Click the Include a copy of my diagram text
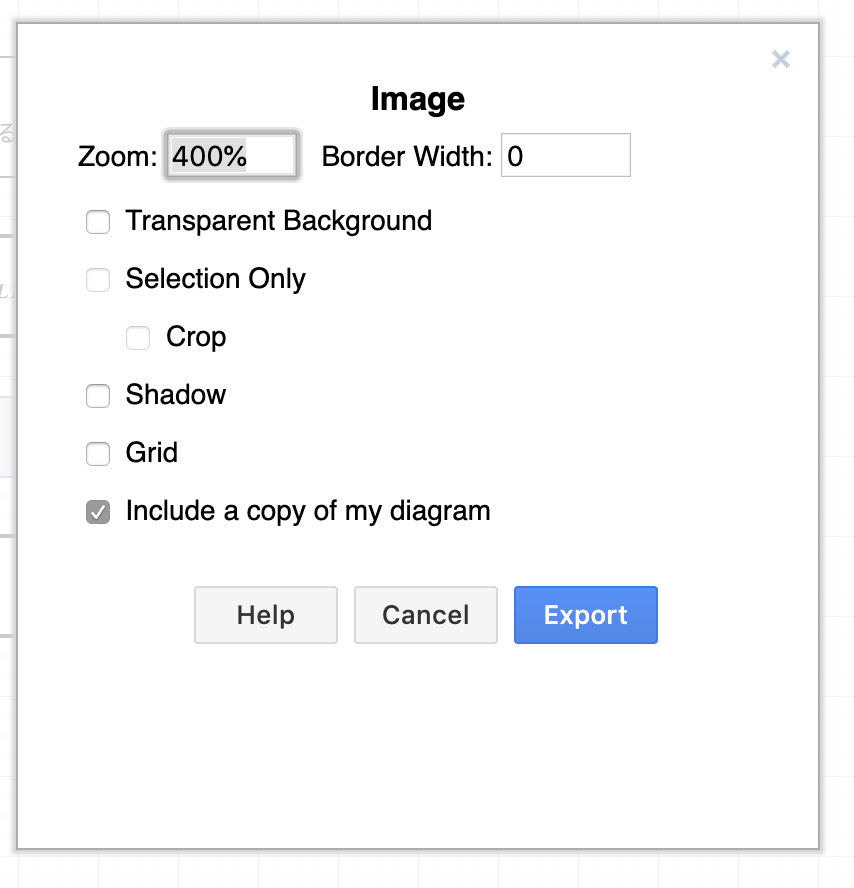The height and width of the screenshot is (888, 854). pos(308,511)
